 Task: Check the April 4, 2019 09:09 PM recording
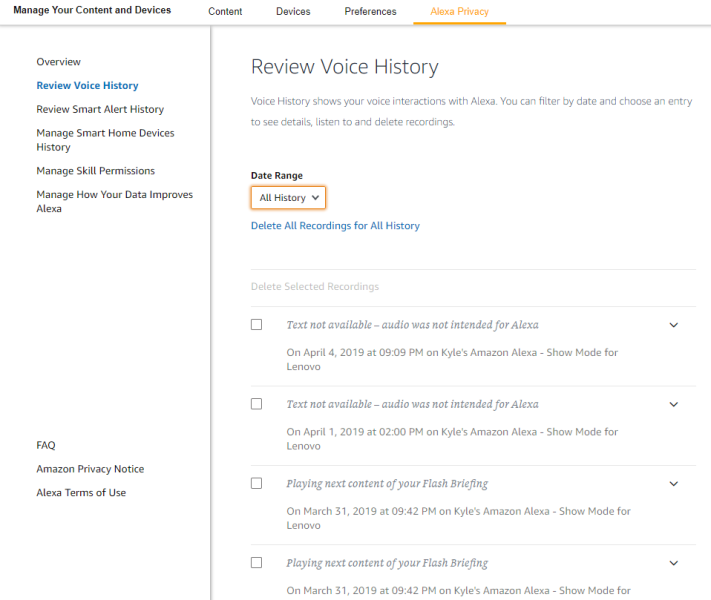[x=257, y=325]
